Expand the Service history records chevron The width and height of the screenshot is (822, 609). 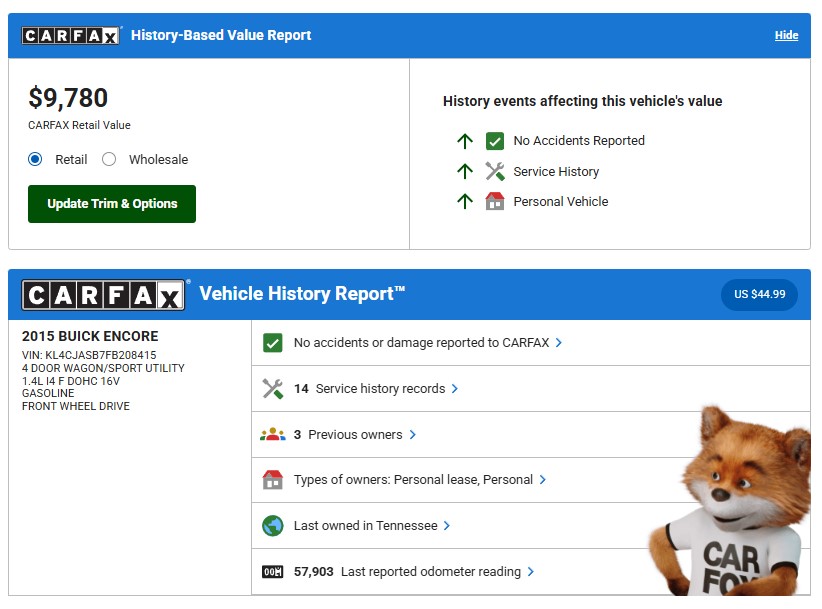(455, 389)
